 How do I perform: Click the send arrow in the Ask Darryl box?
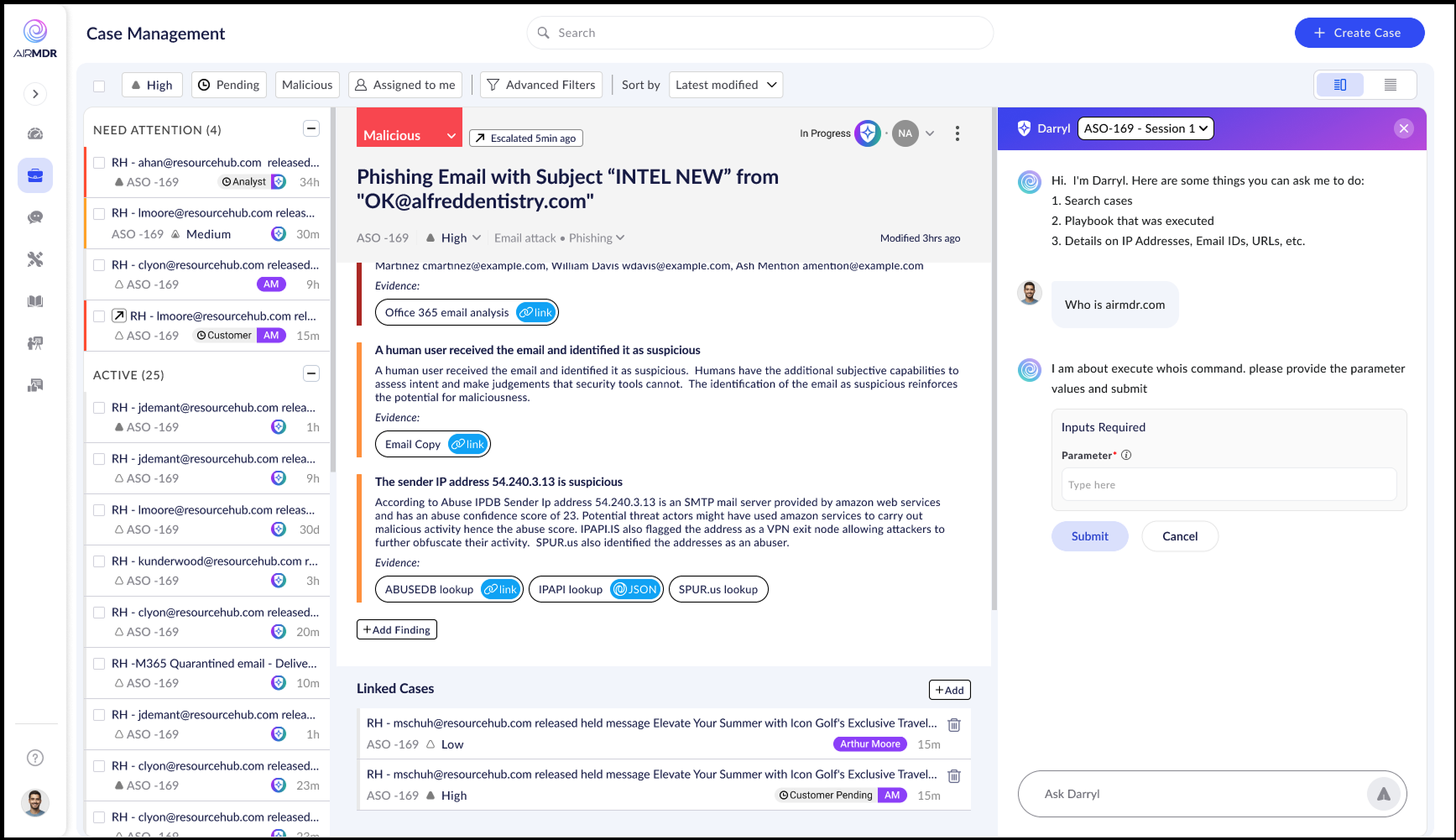1383,793
